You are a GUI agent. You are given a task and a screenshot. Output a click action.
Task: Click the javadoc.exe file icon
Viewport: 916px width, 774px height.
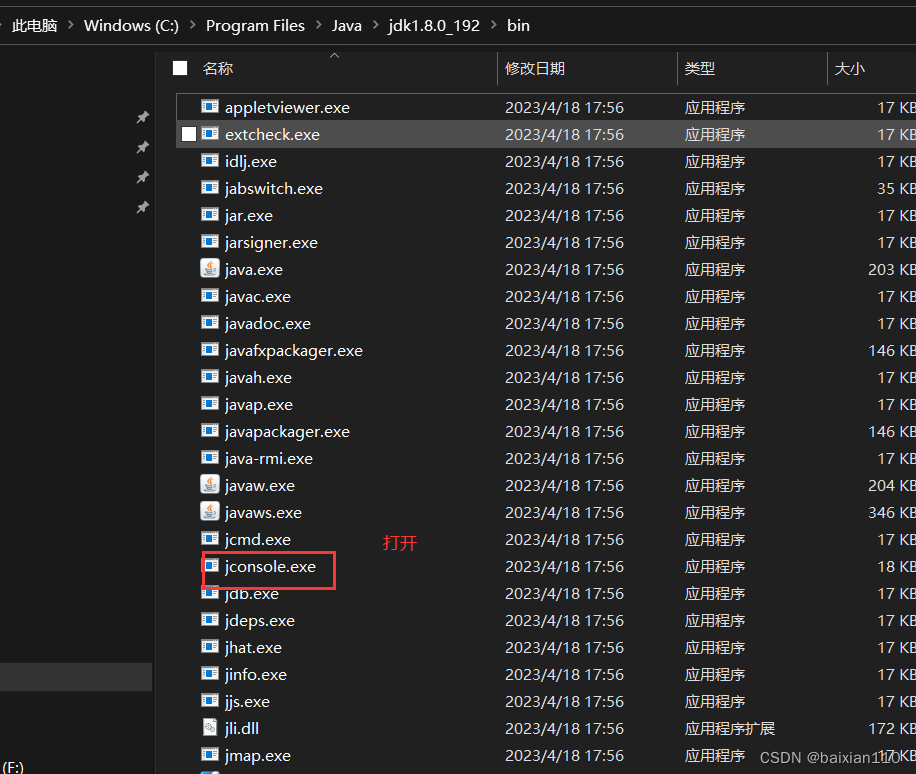point(210,322)
